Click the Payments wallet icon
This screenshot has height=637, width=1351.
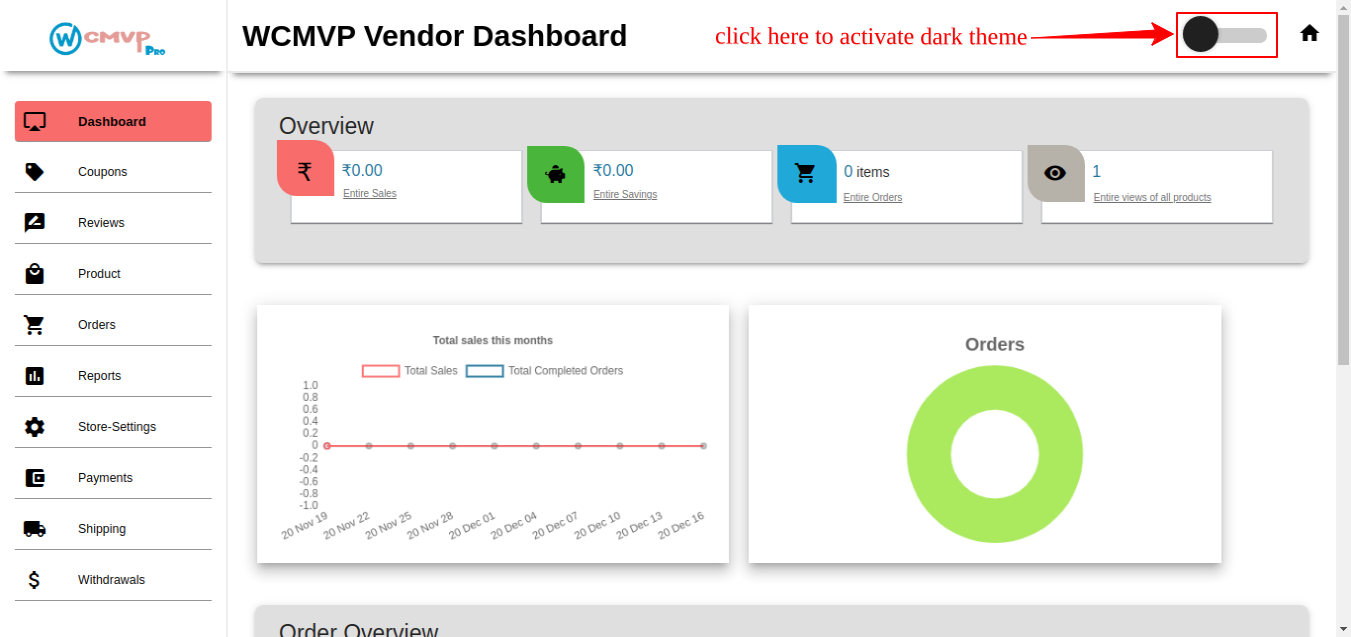(x=35, y=478)
